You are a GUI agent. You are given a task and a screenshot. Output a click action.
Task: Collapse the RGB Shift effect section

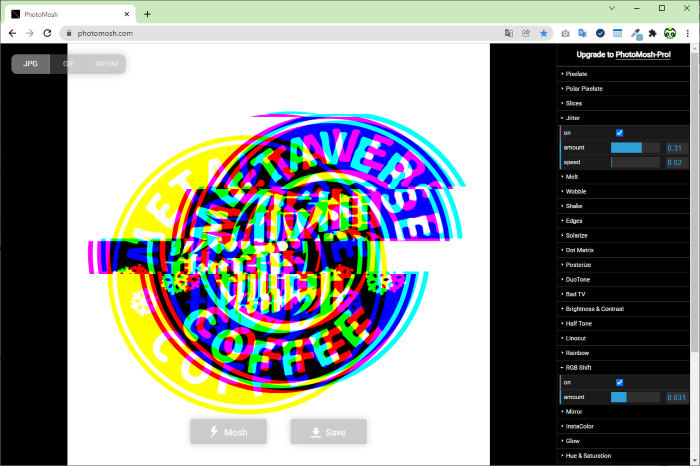pos(624,367)
